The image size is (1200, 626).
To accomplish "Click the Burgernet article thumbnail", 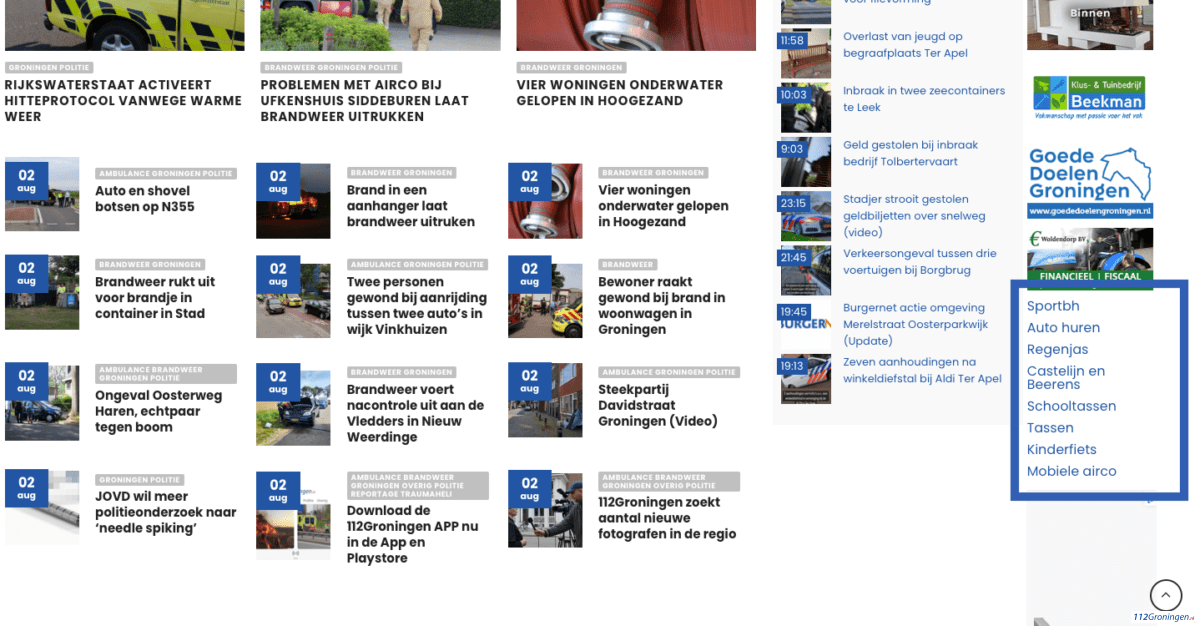I will click(x=805, y=325).
